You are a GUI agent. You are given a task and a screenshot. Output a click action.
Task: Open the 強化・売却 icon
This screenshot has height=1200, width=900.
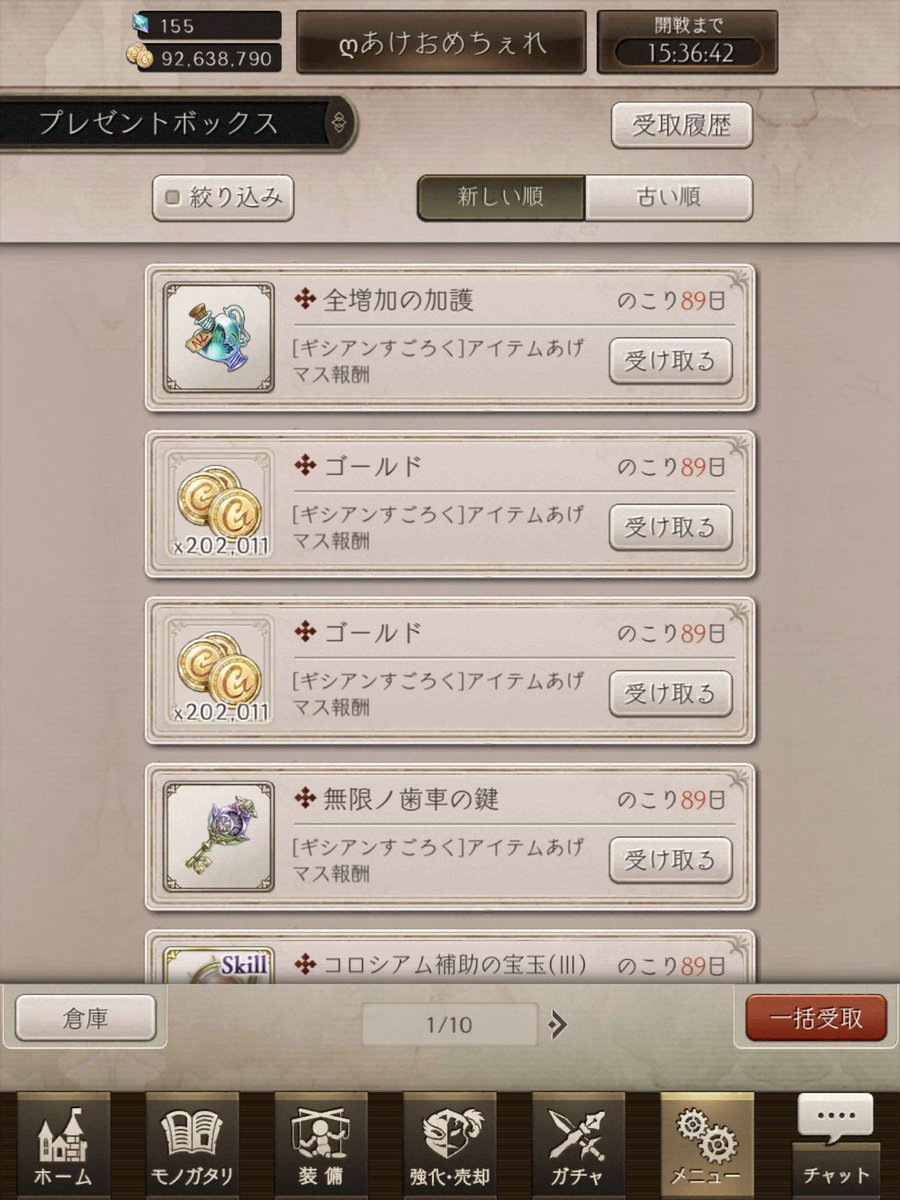tap(450, 1145)
